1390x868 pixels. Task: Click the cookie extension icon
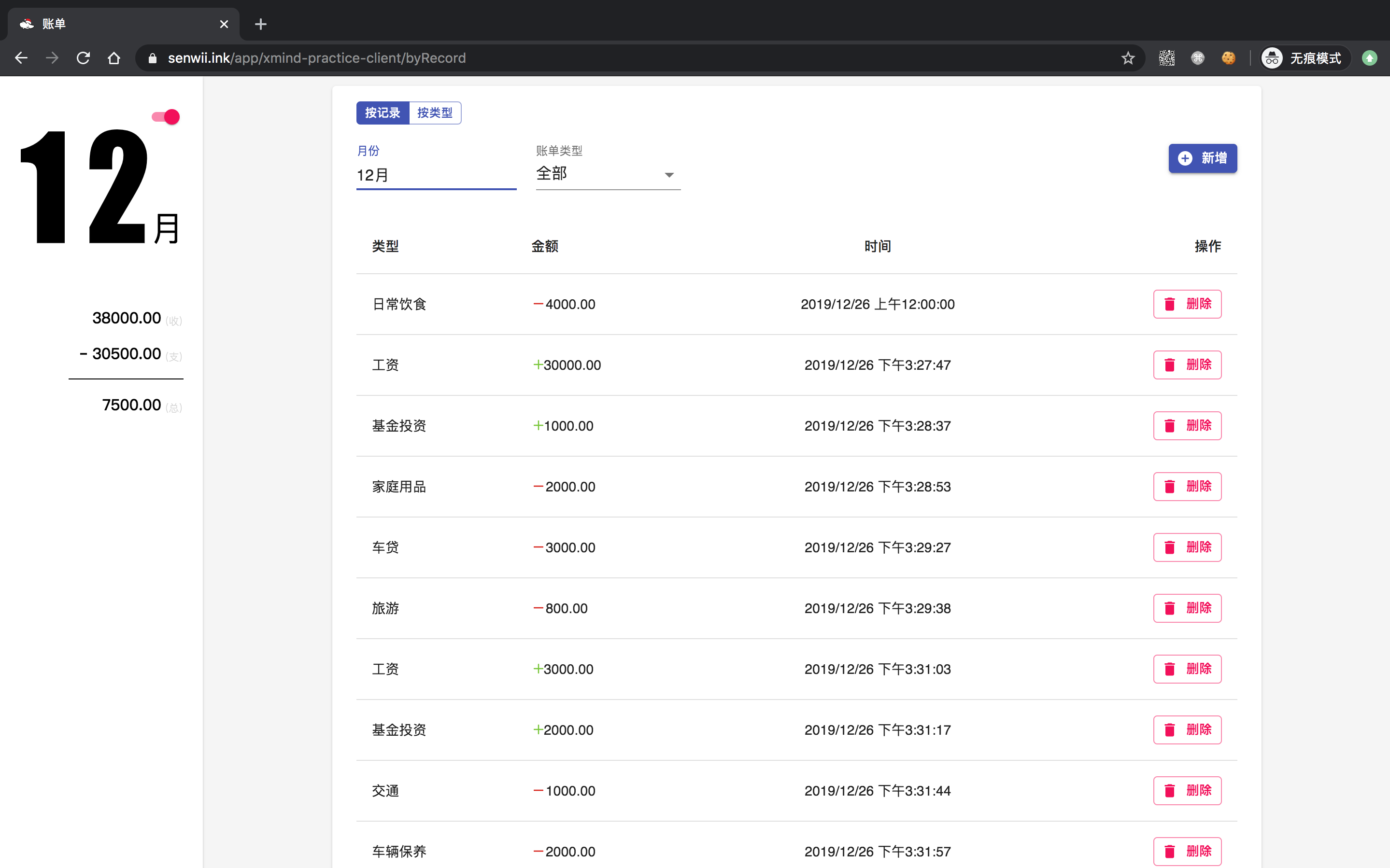point(1228,58)
